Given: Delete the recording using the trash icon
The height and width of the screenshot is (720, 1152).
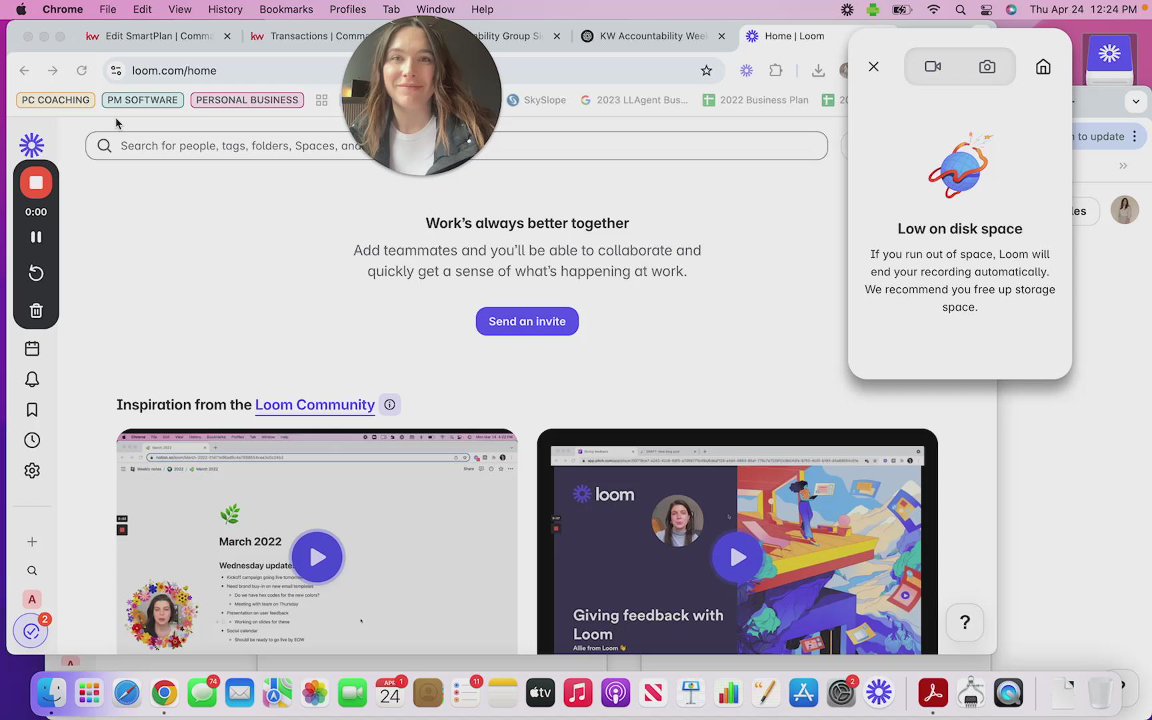Looking at the screenshot, I should [x=35, y=311].
